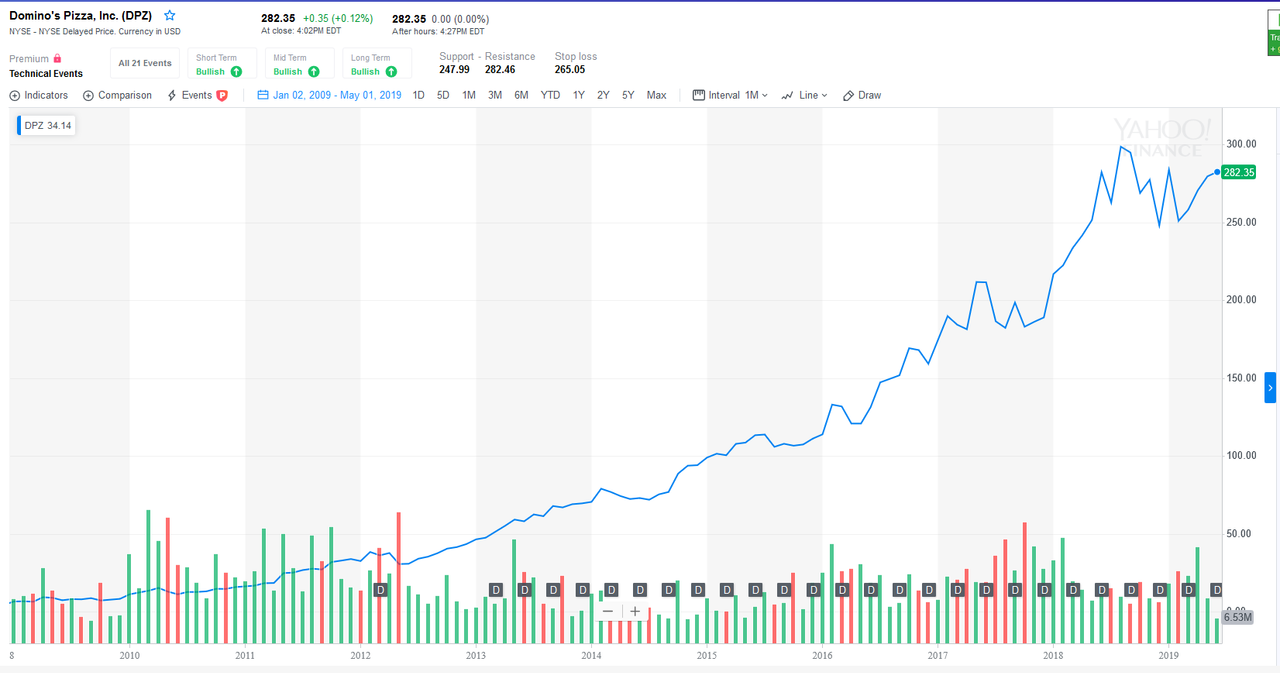Click the Line chart type icon
The height and width of the screenshot is (673, 1280).
787,95
